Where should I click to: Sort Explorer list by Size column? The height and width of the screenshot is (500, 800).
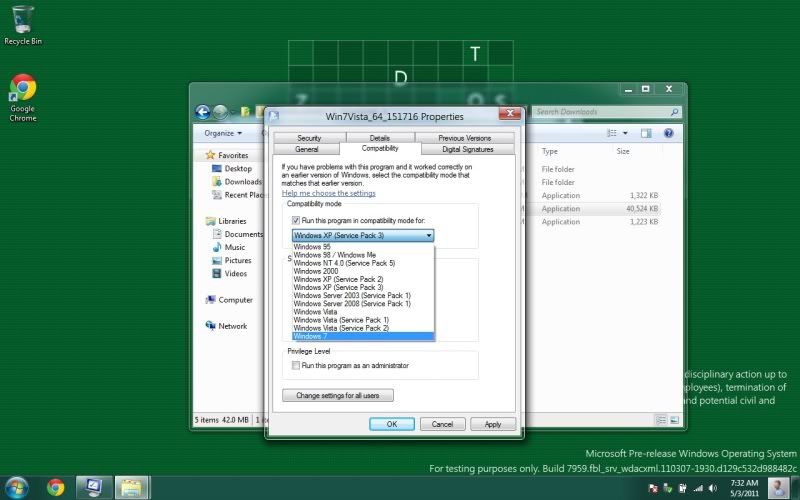pyautogui.click(x=623, y=152)
